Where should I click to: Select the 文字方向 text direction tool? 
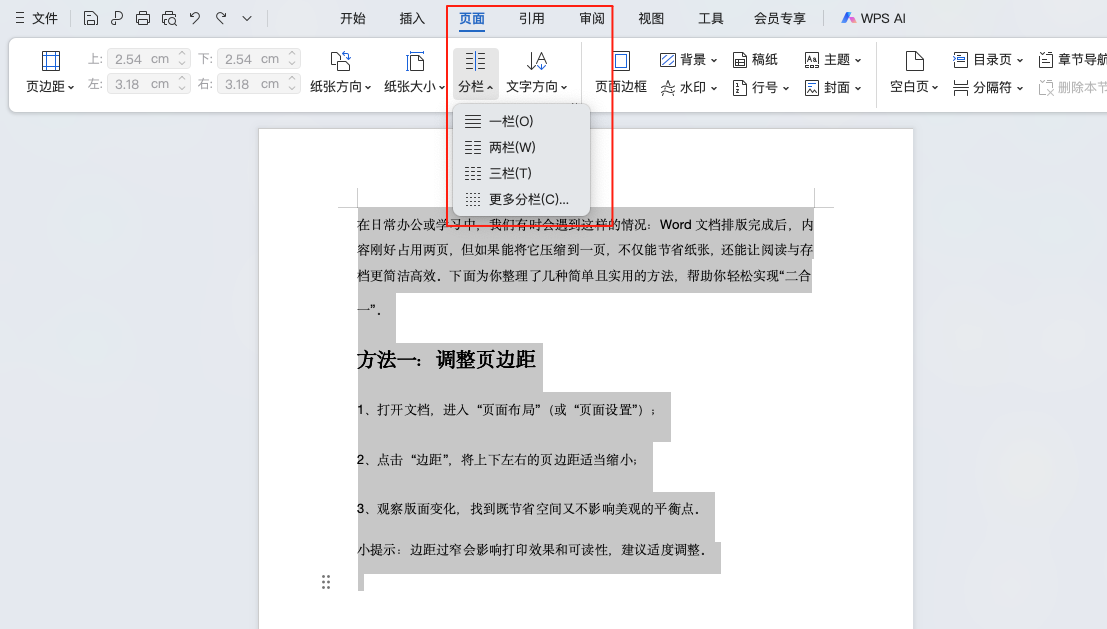535,70
